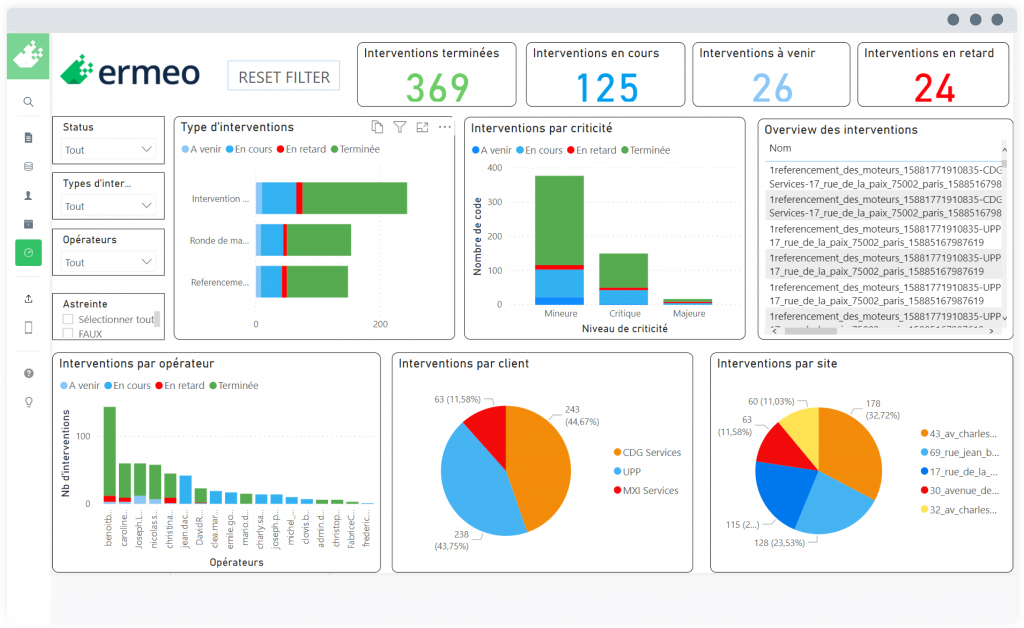Open the database icon in the left sidebar

(28, 166)
